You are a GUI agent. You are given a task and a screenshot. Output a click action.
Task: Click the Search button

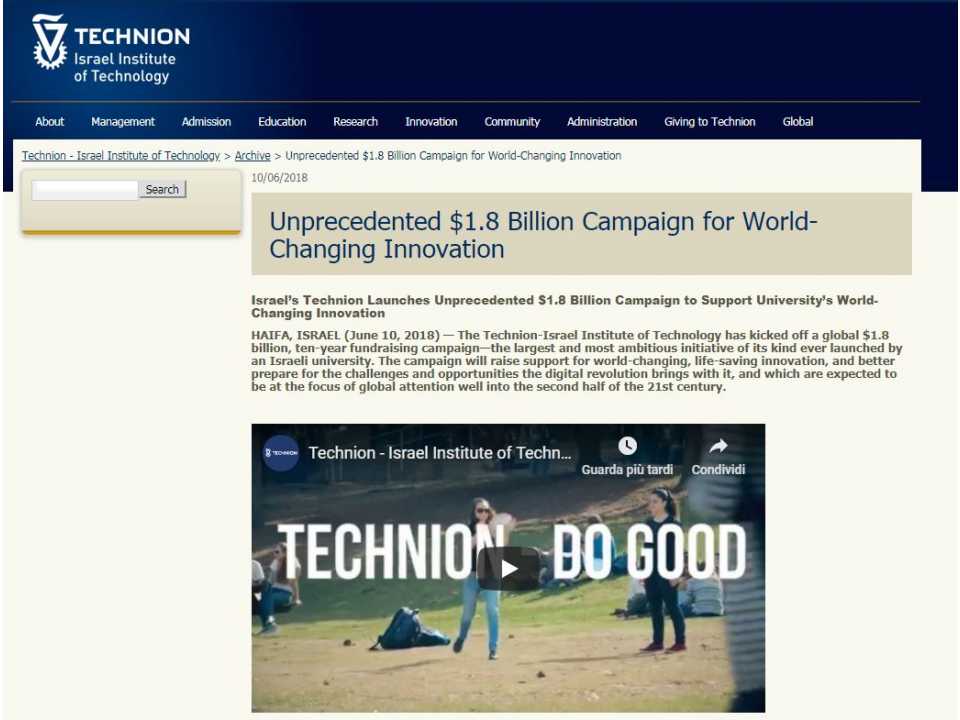tap(161, 189)
